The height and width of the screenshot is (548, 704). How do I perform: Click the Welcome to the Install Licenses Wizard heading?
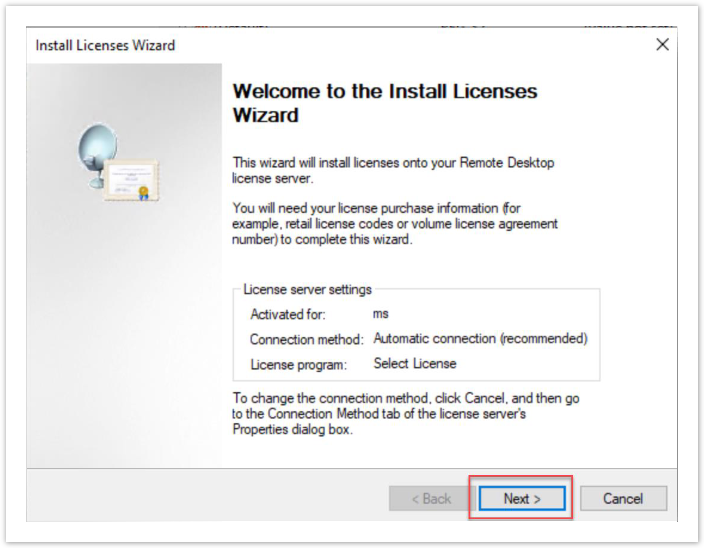(x=384, y=103)
